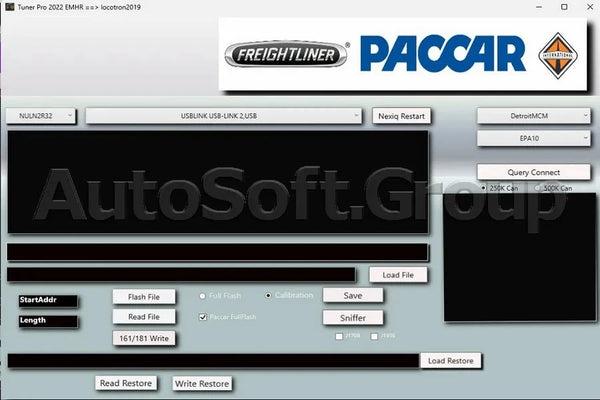
Task: Select the Full Flash radio option
Action: coord(201,296)
